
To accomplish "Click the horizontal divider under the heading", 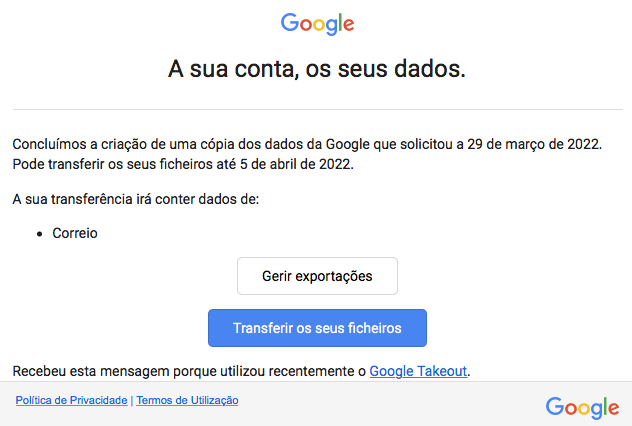I will pos(318,109).
